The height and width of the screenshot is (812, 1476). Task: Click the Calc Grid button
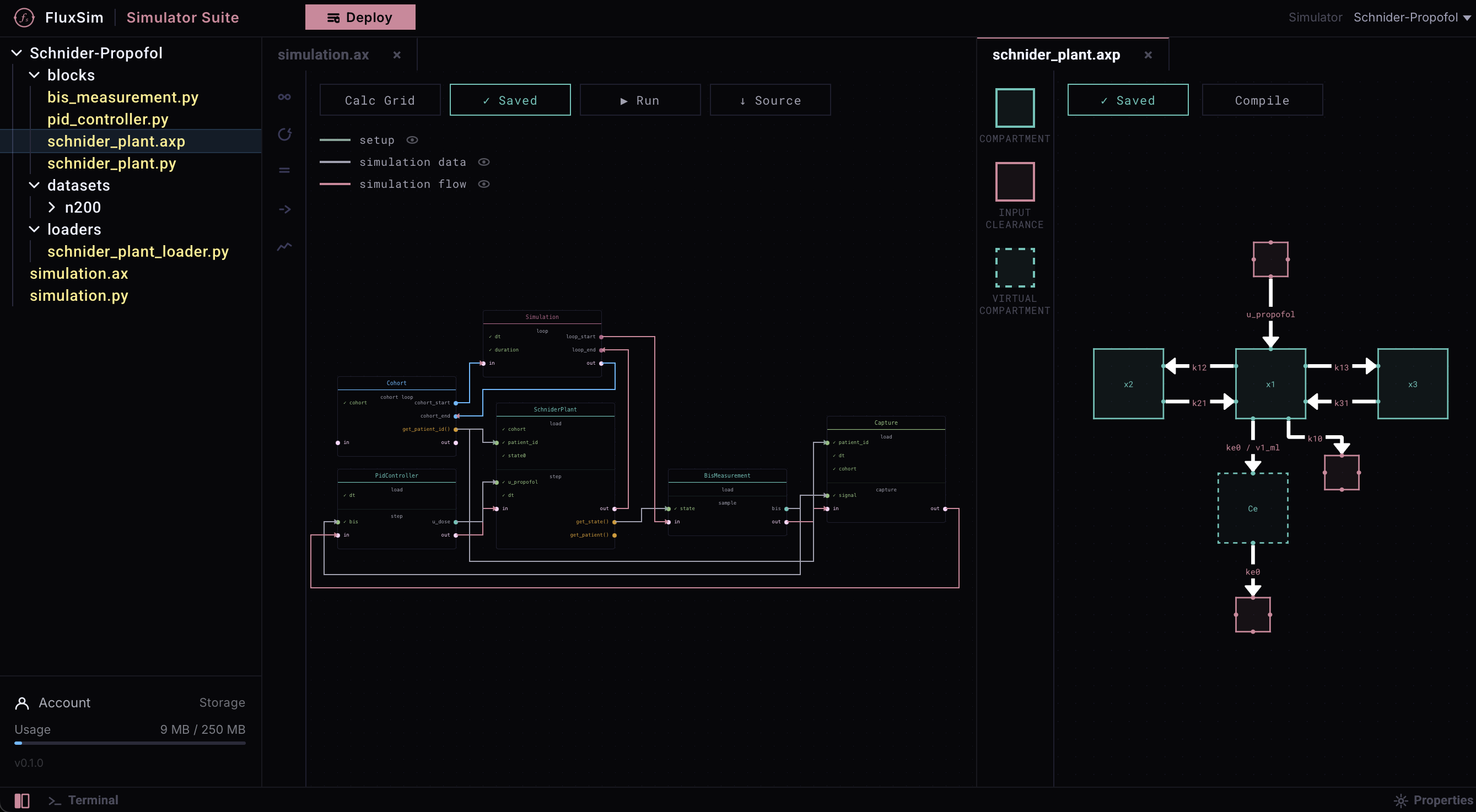point(380,100)
